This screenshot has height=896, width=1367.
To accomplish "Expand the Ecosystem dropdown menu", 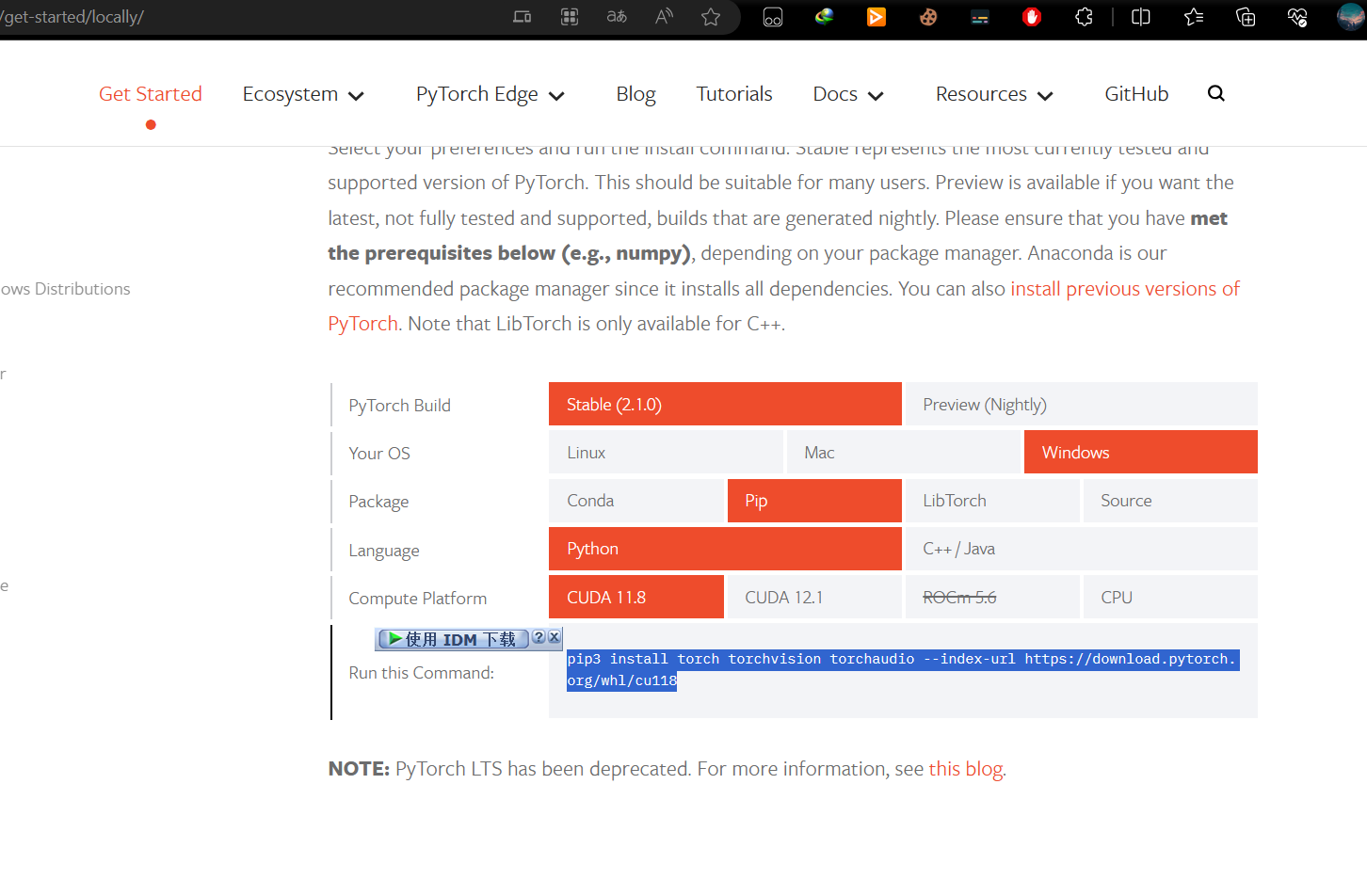I will (303, 94).
